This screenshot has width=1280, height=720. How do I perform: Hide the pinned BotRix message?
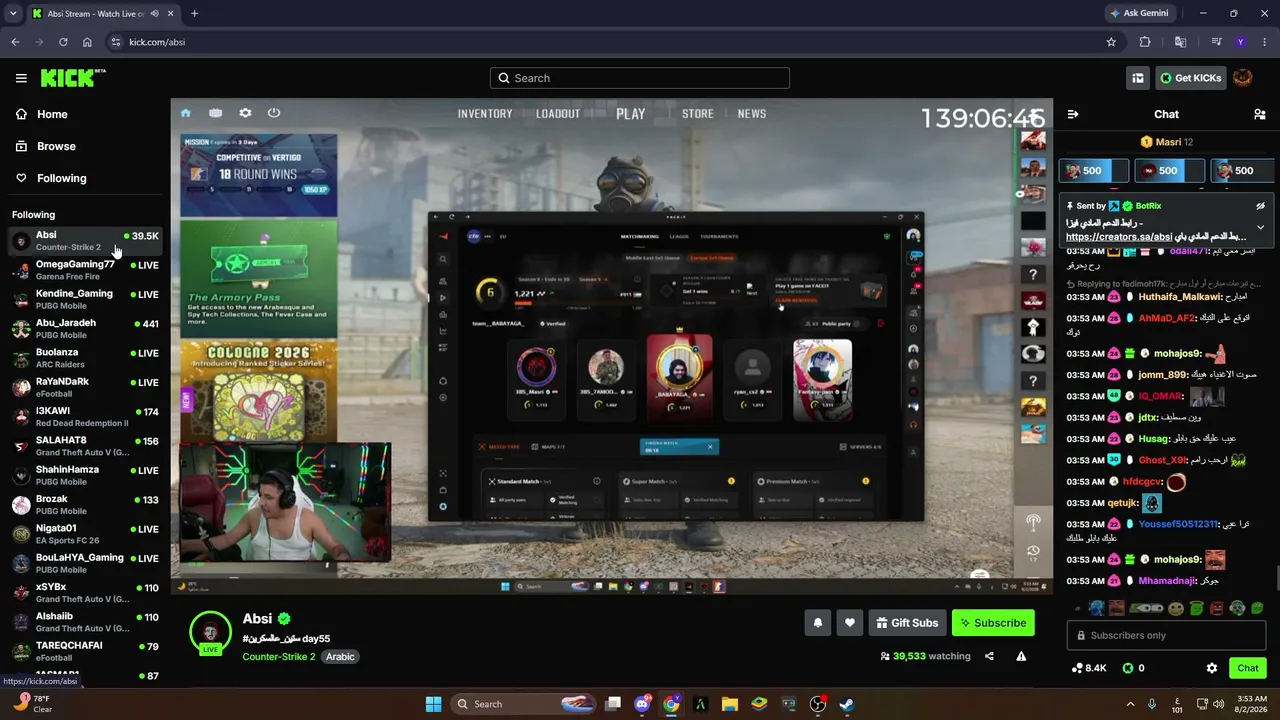click(x=1260, y=206)
